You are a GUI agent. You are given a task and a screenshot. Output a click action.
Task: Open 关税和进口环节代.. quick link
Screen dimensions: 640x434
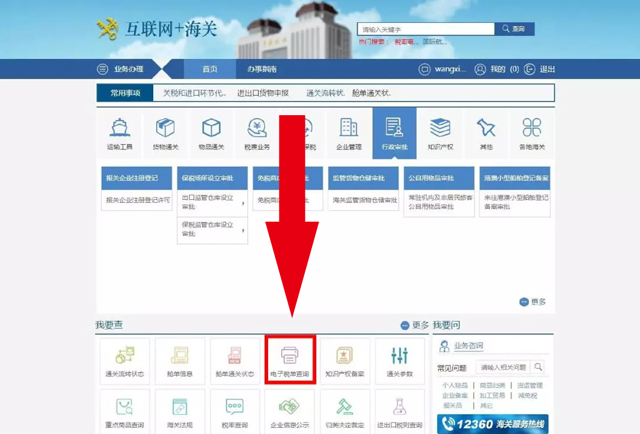194,93
